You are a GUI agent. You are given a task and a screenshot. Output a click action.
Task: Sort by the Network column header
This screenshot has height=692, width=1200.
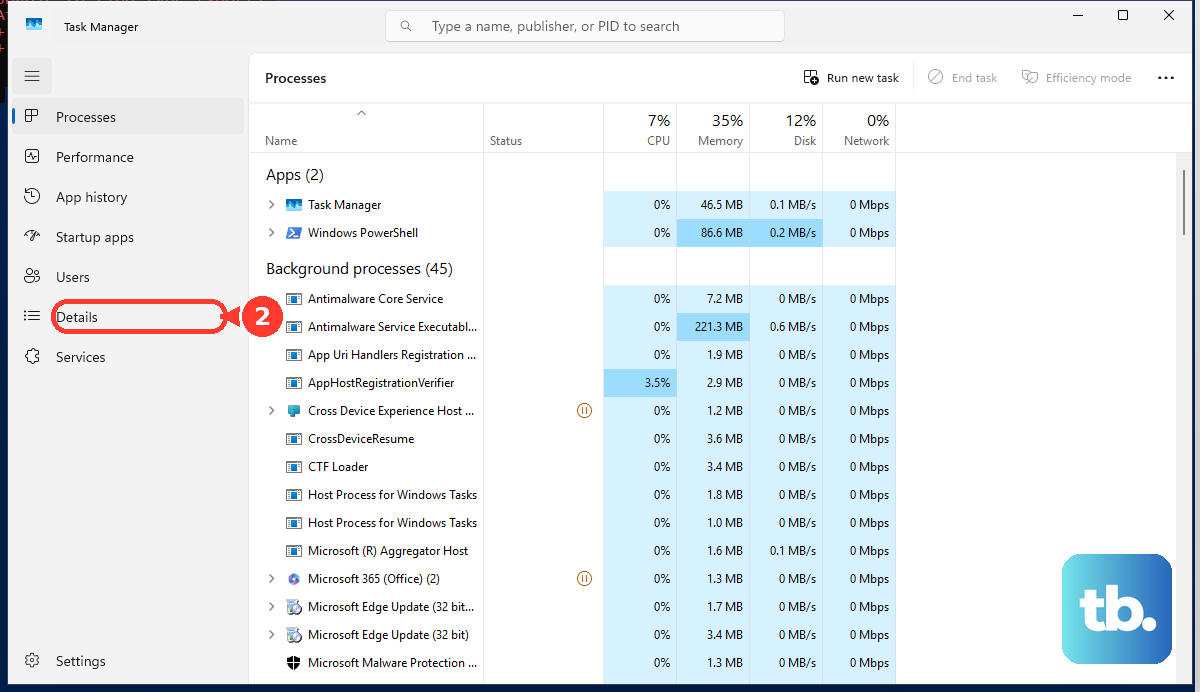(859, 129)
